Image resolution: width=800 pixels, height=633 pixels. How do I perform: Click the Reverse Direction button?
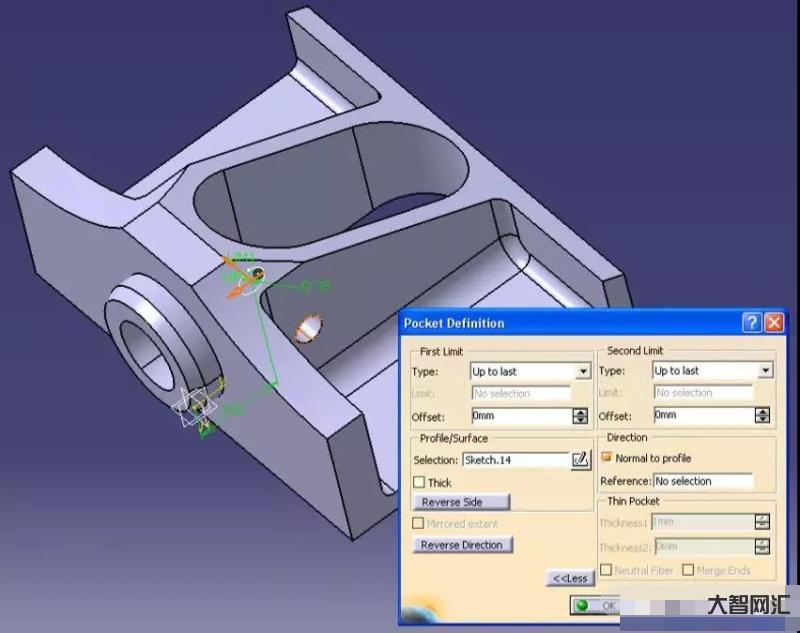coord(463,545)
